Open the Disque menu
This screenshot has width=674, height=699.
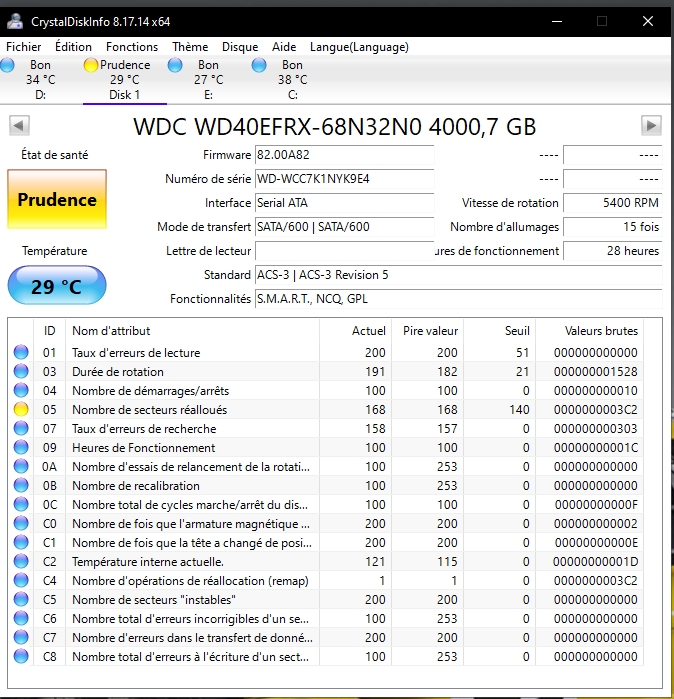240,47
